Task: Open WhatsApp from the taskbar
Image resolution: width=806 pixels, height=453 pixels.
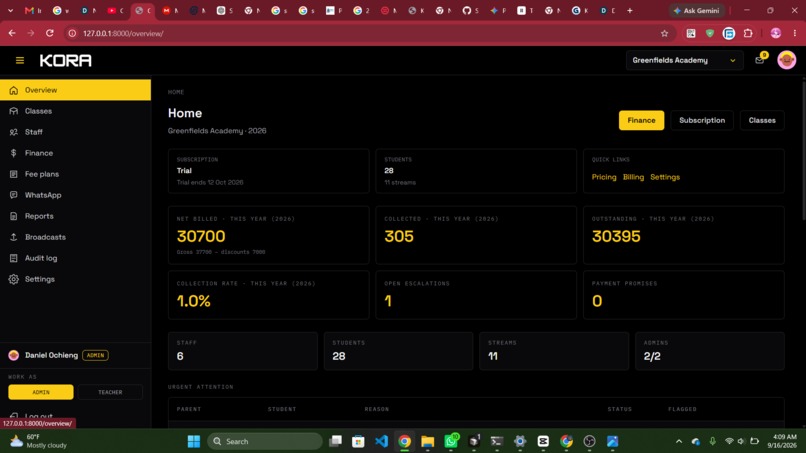Action: pyautogui.click(x=451, y=441)
